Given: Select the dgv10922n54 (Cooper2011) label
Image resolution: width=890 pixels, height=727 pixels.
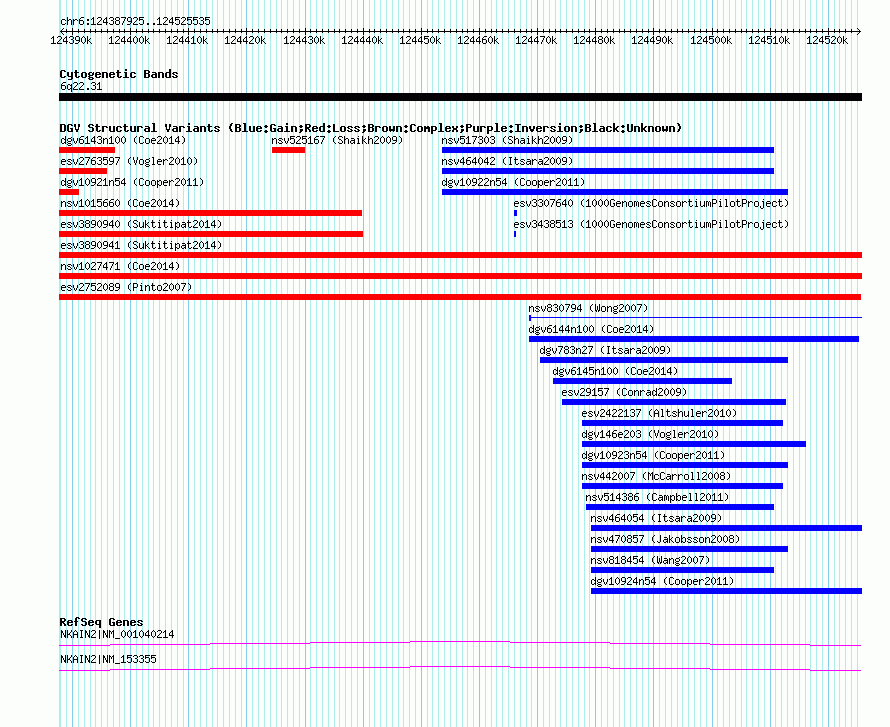Looking at the screenshot, I should [513, 182].
